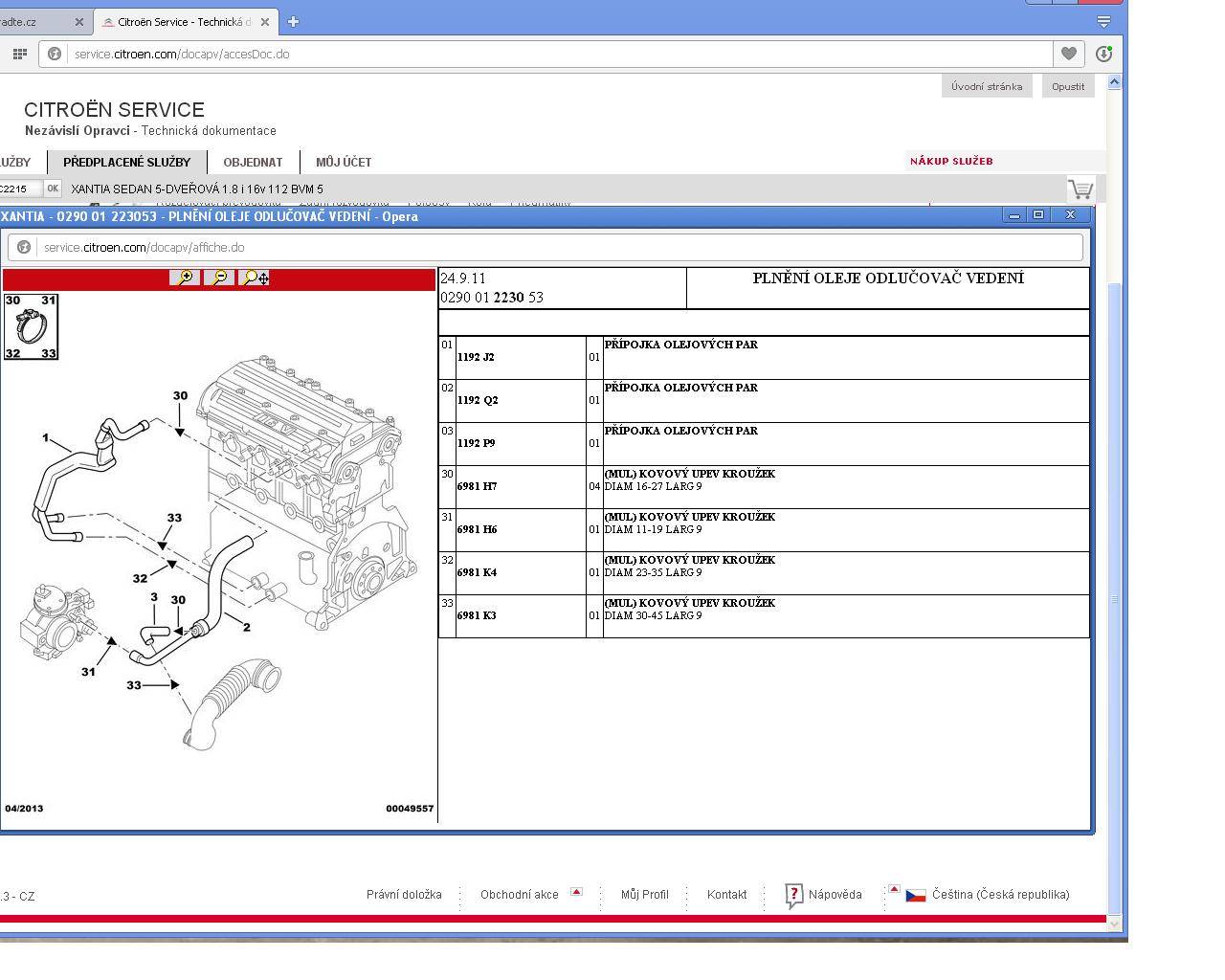This screenshot has width=1225, height=980.
Task: Show site info globe in popup address bar
Action: click(x=24, y=247)
